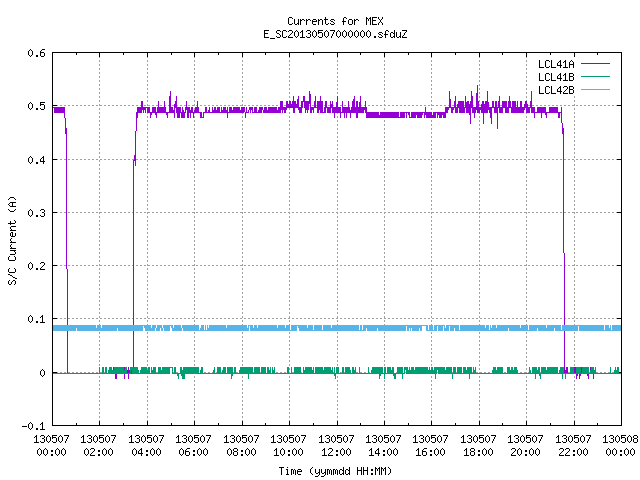This screenshot has height=480, width=640.
Task: Click the LCL41A legend label
Action: coord(556,64)
